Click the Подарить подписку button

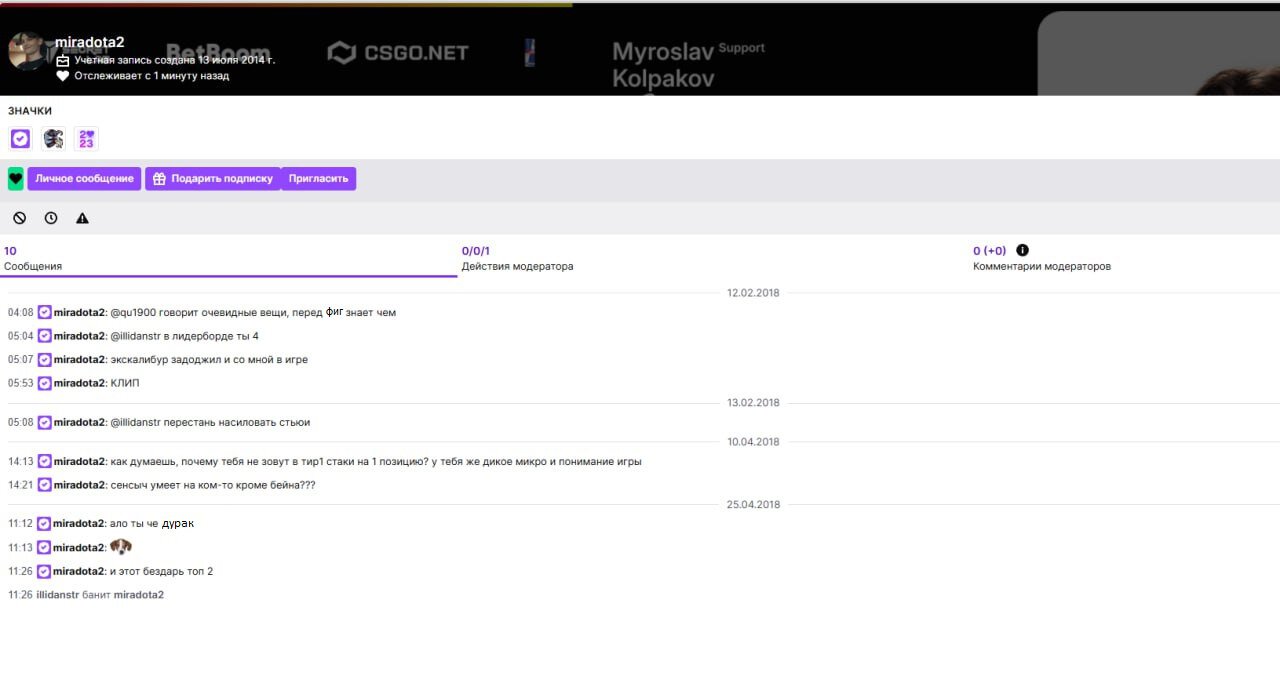point(212,179)
